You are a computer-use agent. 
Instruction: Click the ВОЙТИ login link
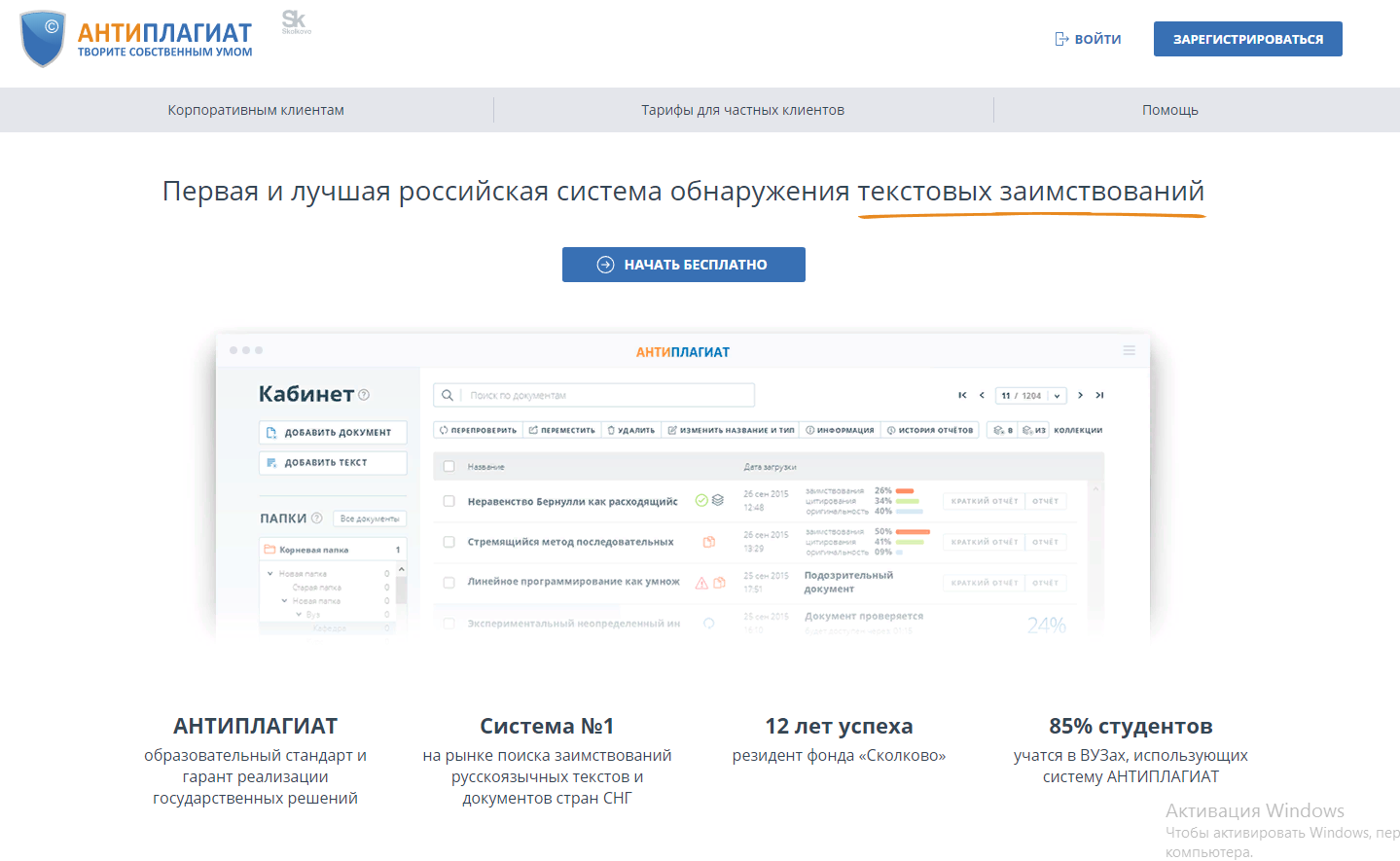tap(1088, 39)
